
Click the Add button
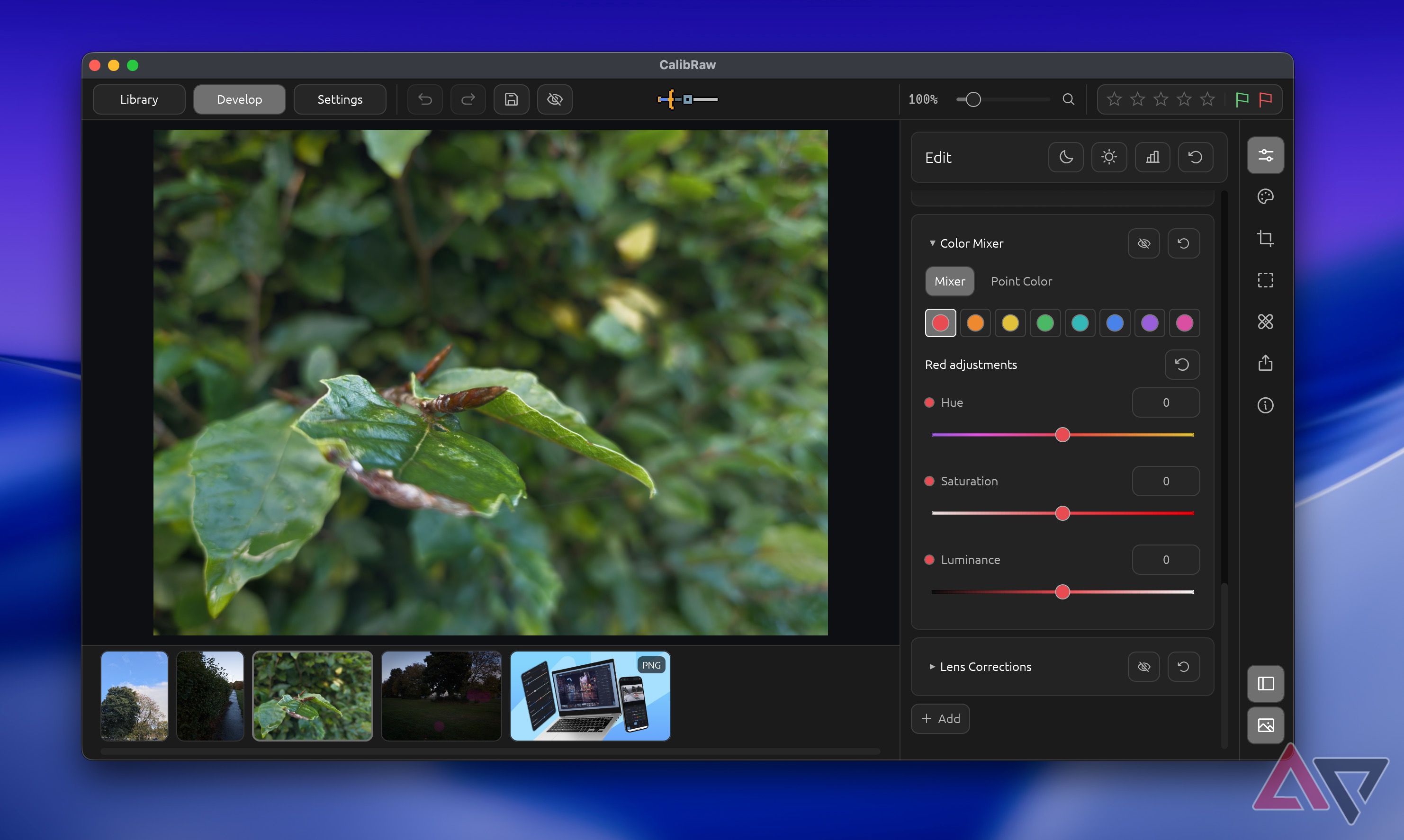tap(940, 719)
